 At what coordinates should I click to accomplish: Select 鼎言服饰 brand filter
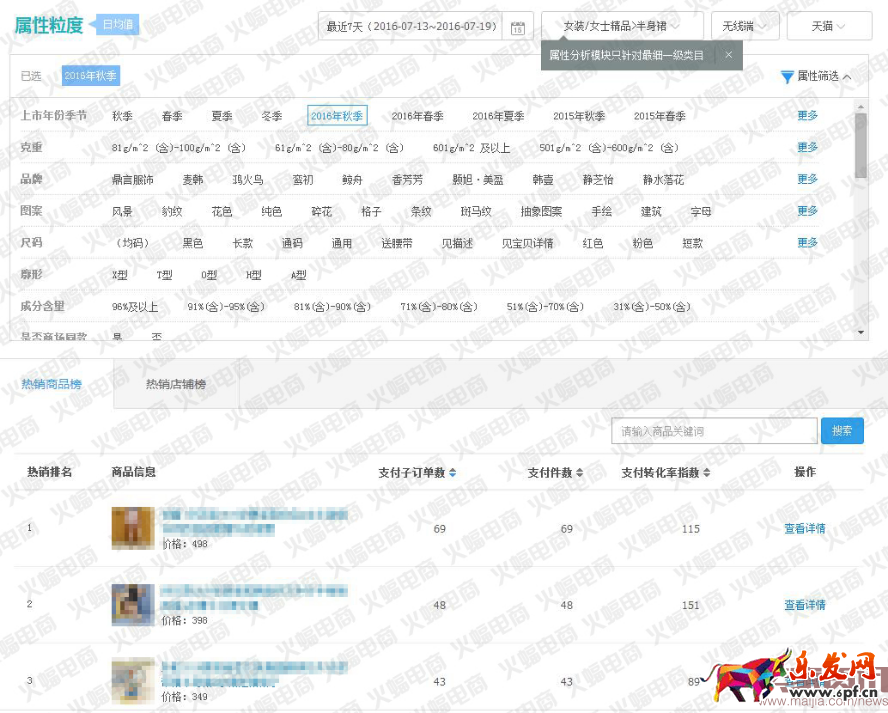[x=133, y=180]
